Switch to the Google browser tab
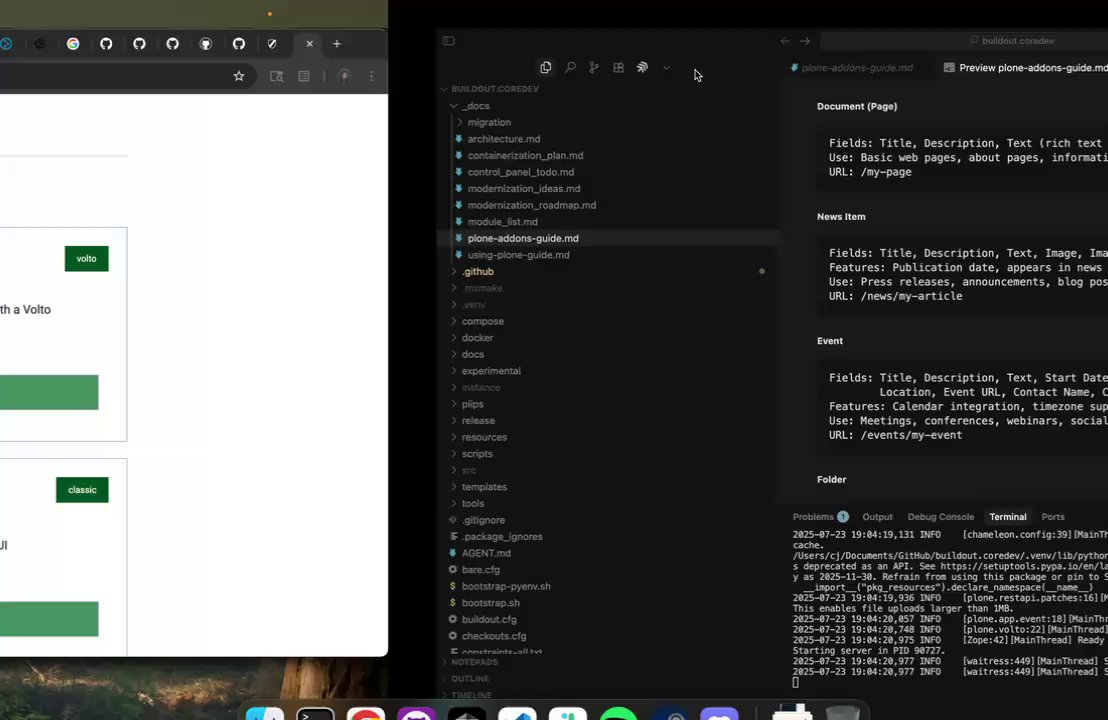The image size is (1108, 720). [73, 44]
